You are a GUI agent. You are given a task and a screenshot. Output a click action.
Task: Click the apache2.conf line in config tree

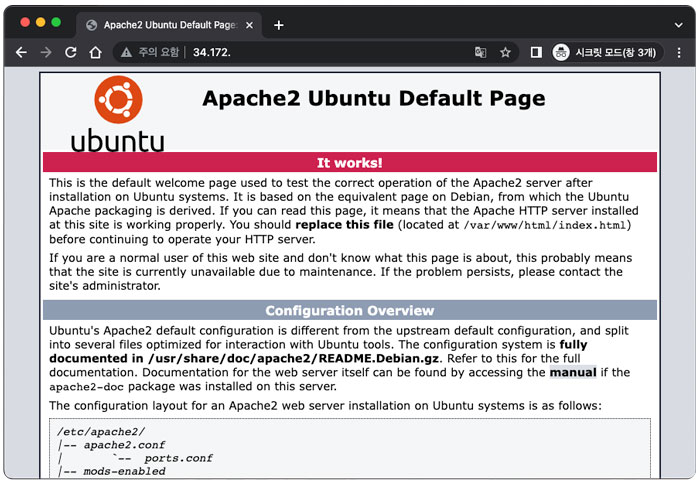point(124,445)
